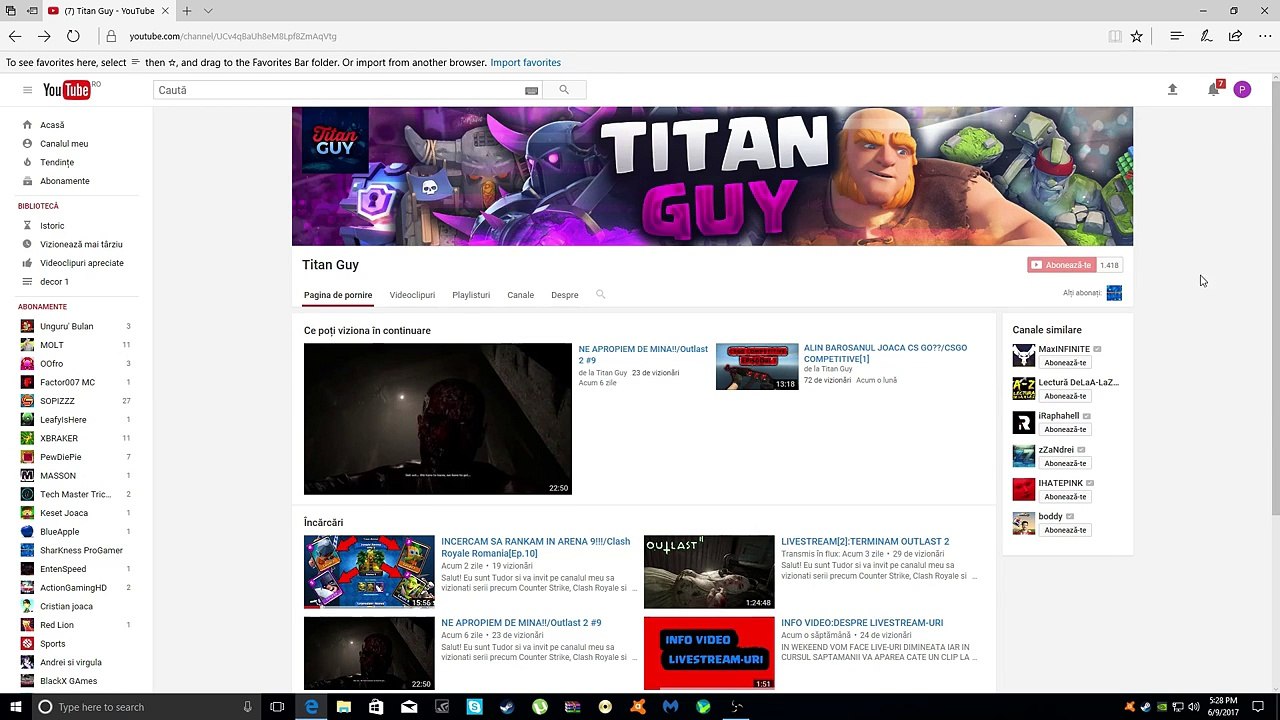The height and width of the screenshot is (720, 1280).
Task: Go back with the browser back arrow
Action: 15,36
